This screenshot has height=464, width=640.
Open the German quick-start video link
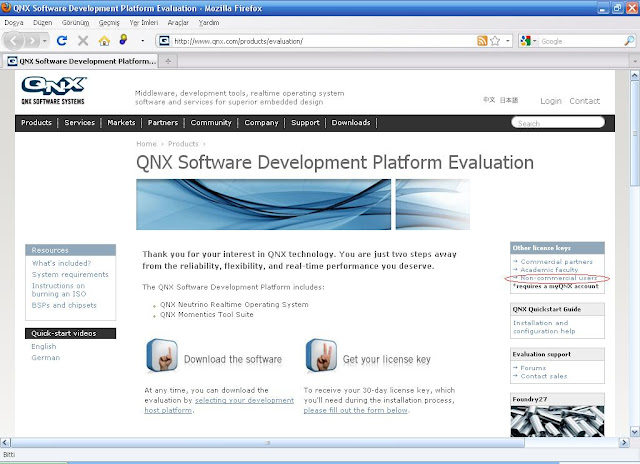[45, 357]
